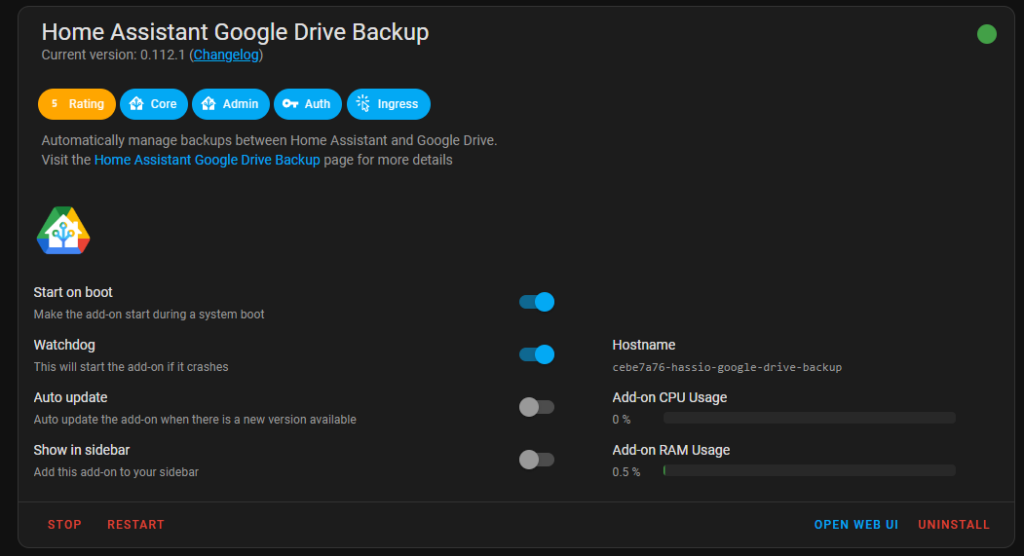
Task: Click the Auth key chip
Action: click(x=308, y=104)
